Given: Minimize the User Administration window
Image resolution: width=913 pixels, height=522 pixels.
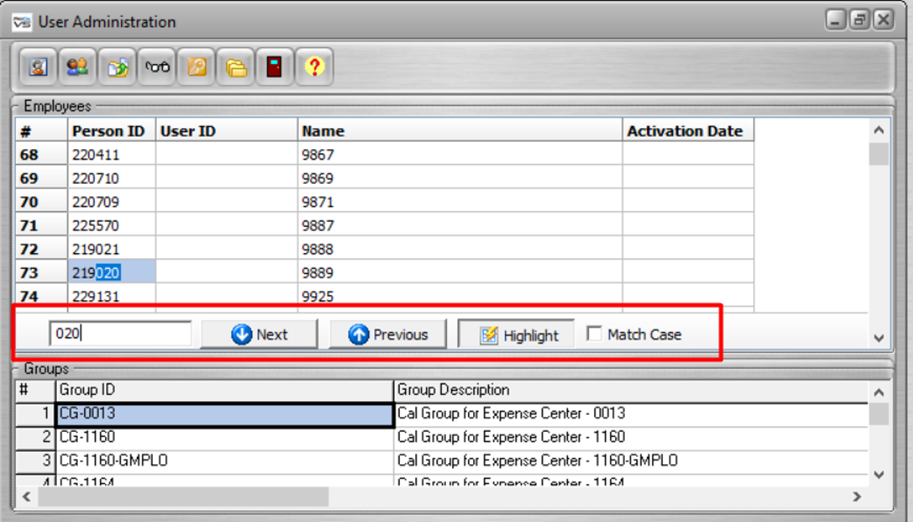Looking at the screenshot, I should click(x=836, y=20).
